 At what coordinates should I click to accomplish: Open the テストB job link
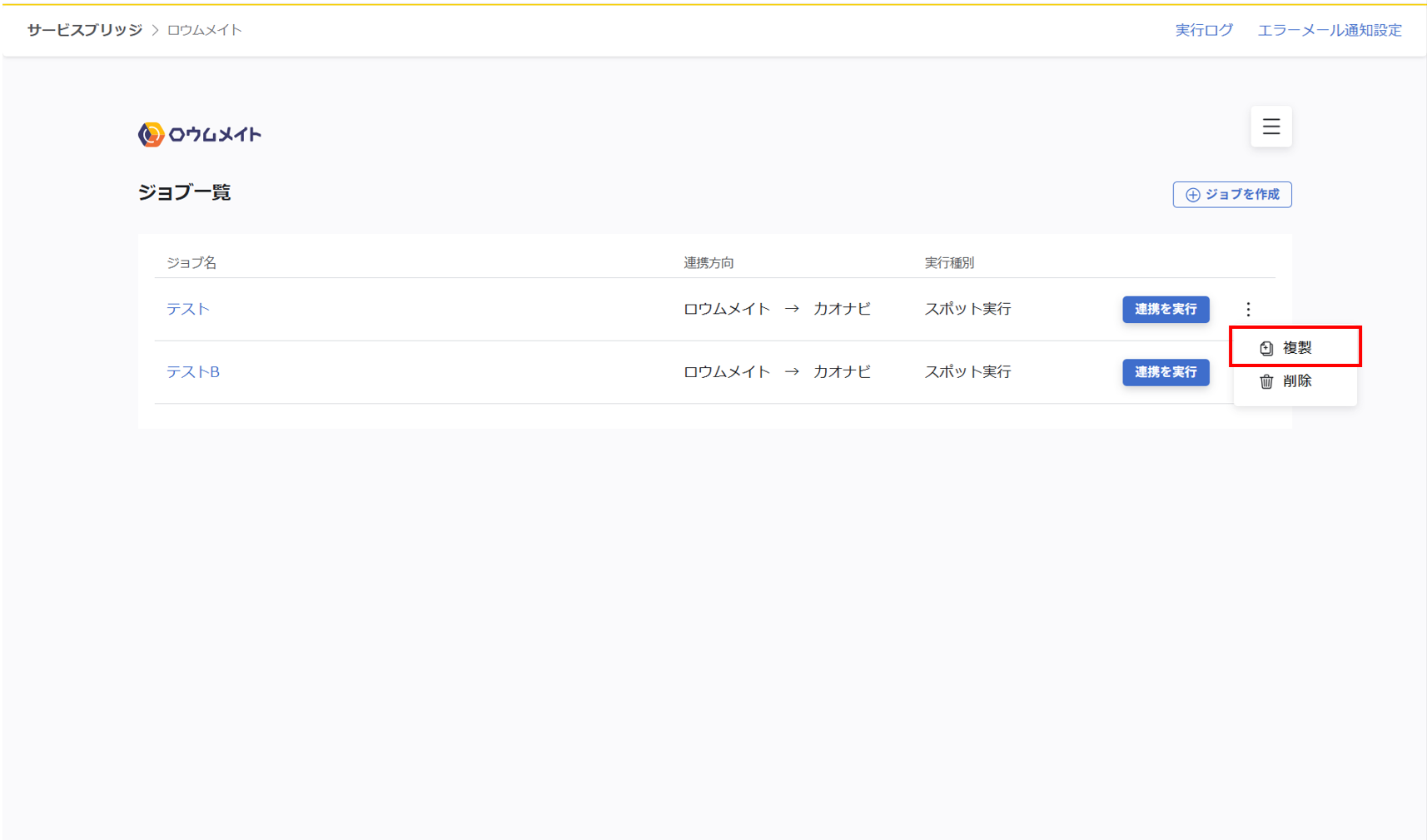(193, 372)
